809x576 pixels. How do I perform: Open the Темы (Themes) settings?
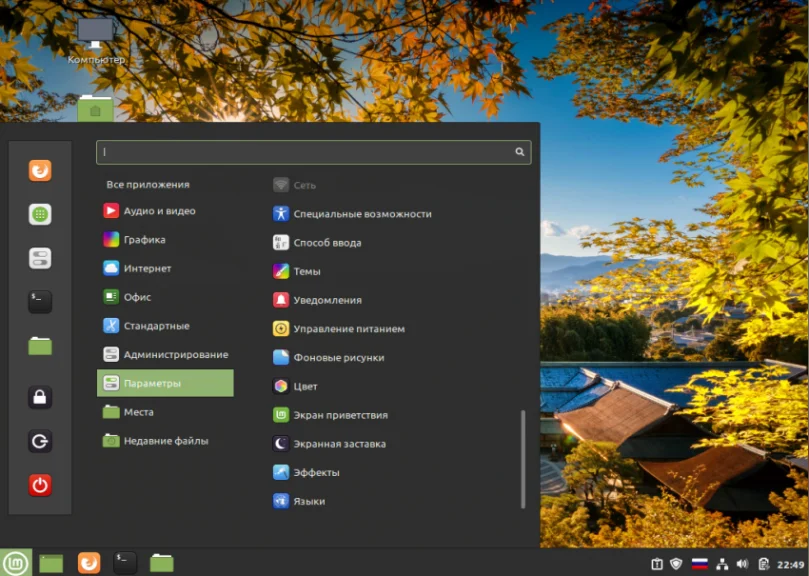[306, 271]
